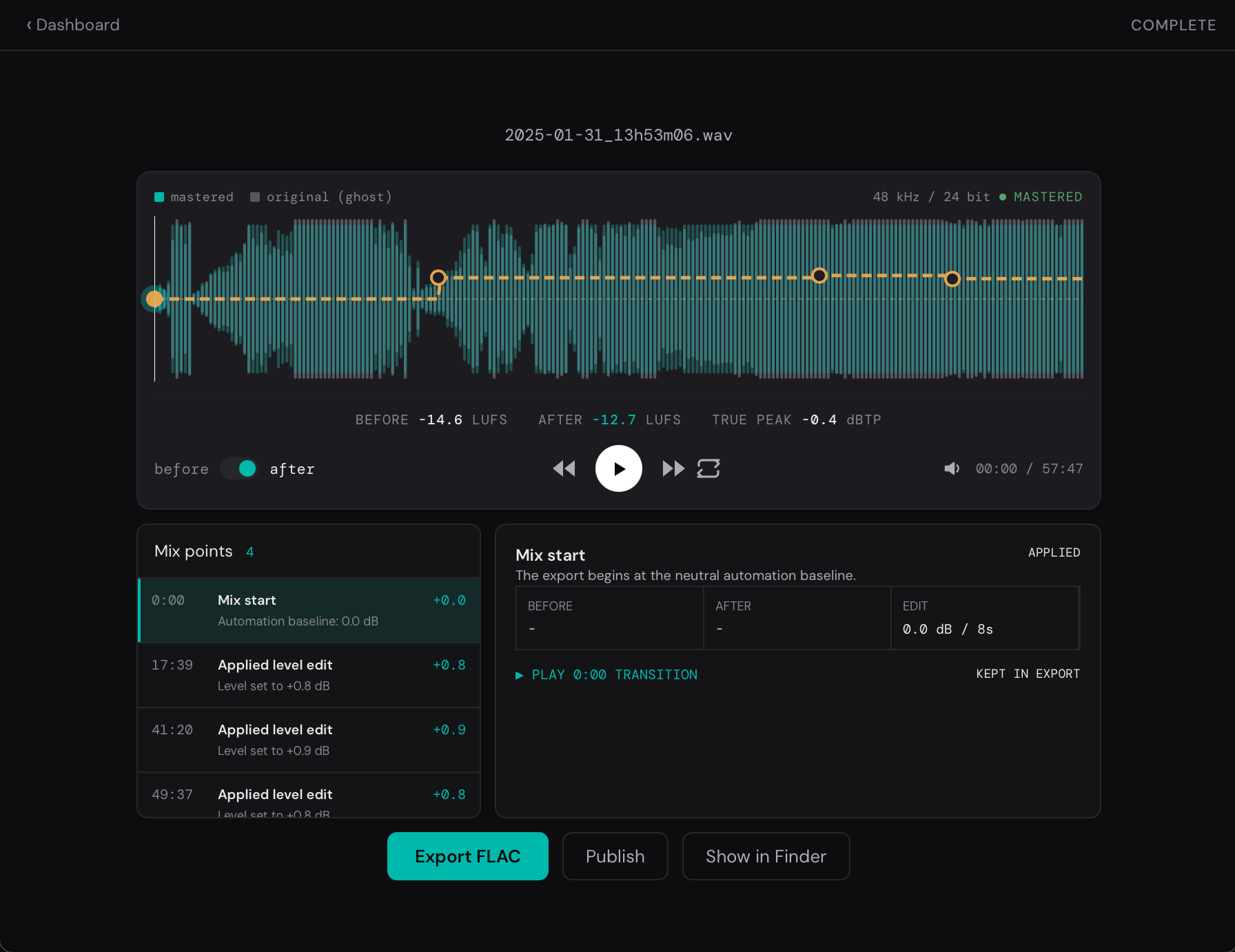Select the 49:37 Applied level edit row
Viewport: 1235px width, 952px height.
309,796
